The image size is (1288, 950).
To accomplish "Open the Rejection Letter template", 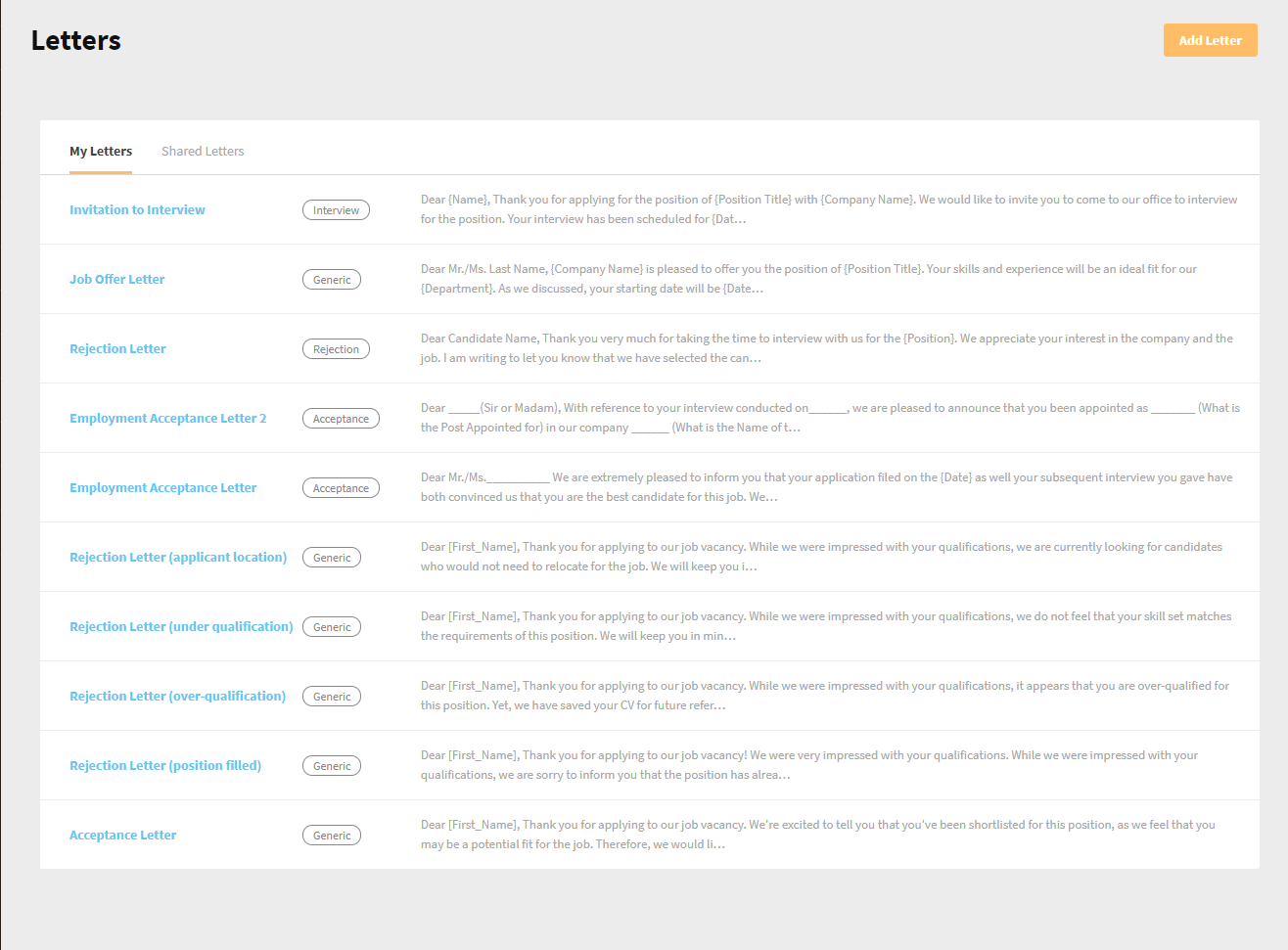I will (117, 348).
